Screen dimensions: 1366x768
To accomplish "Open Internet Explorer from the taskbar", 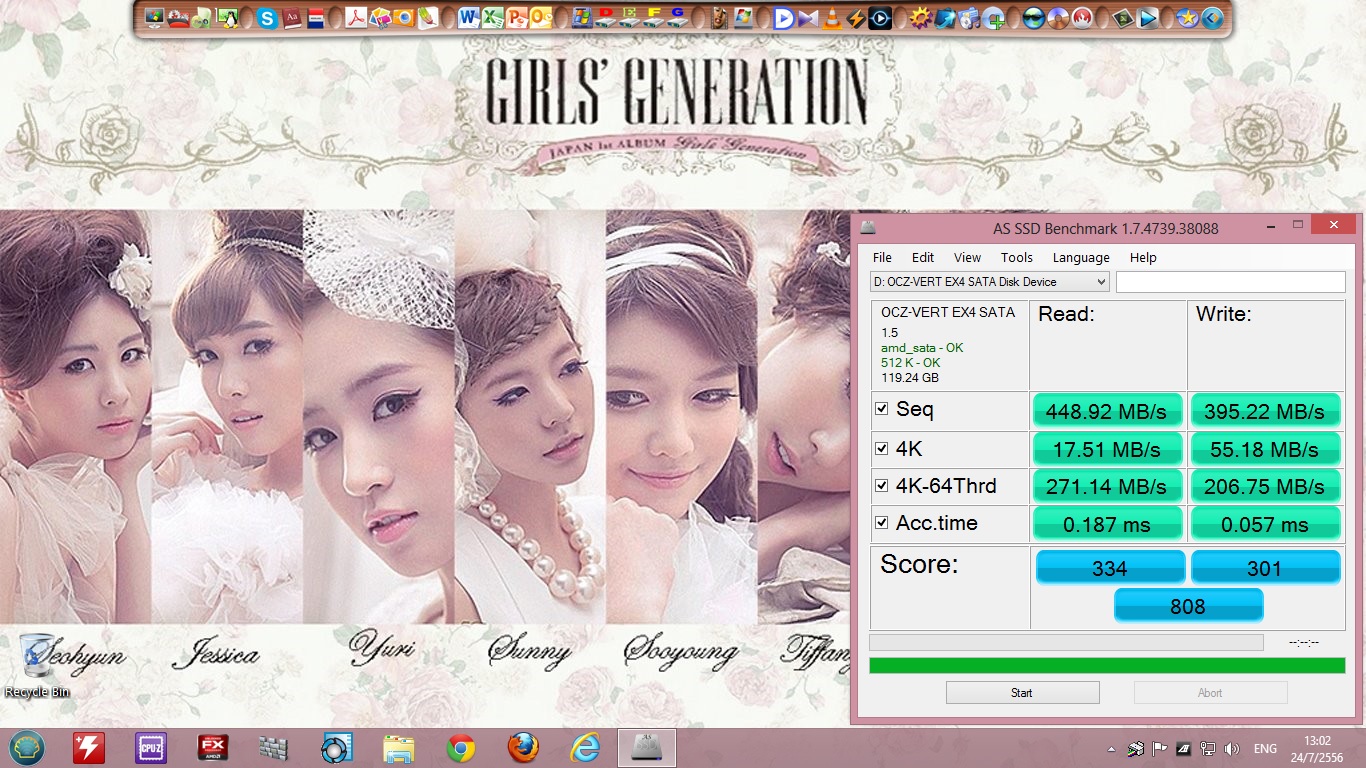I will point(585,748).
